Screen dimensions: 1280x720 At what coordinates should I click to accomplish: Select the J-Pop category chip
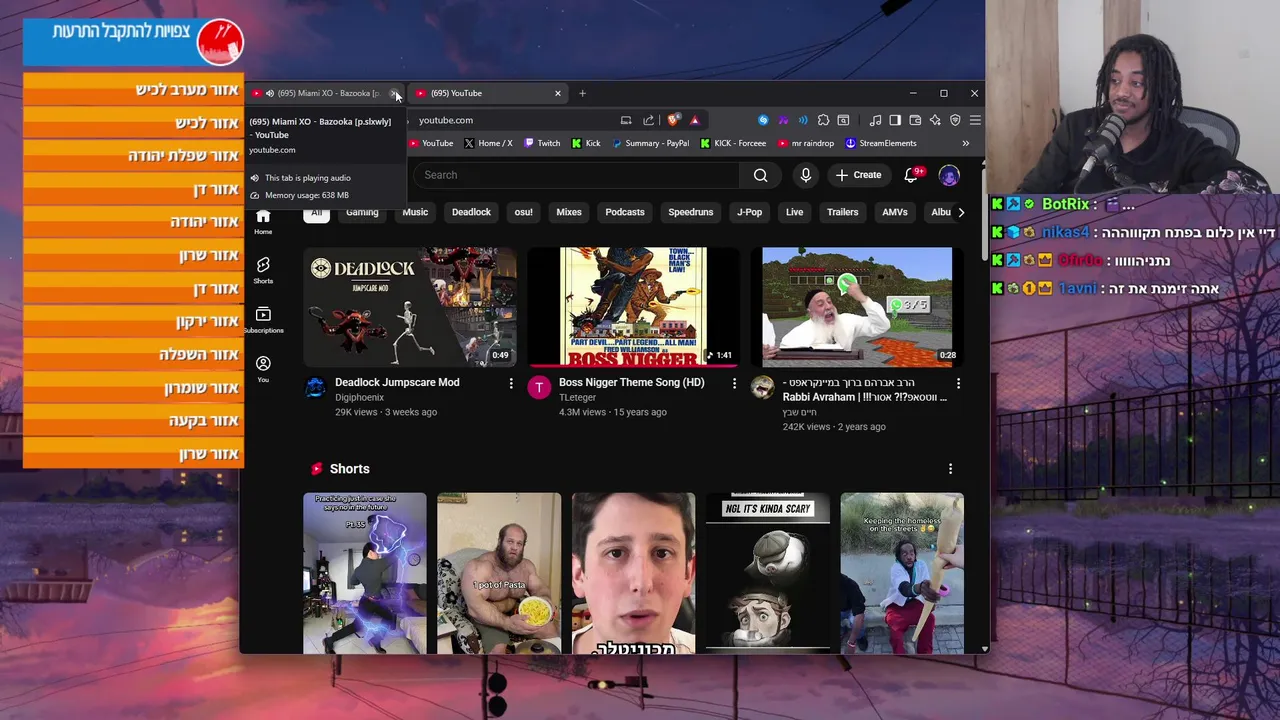coord(749,212)
